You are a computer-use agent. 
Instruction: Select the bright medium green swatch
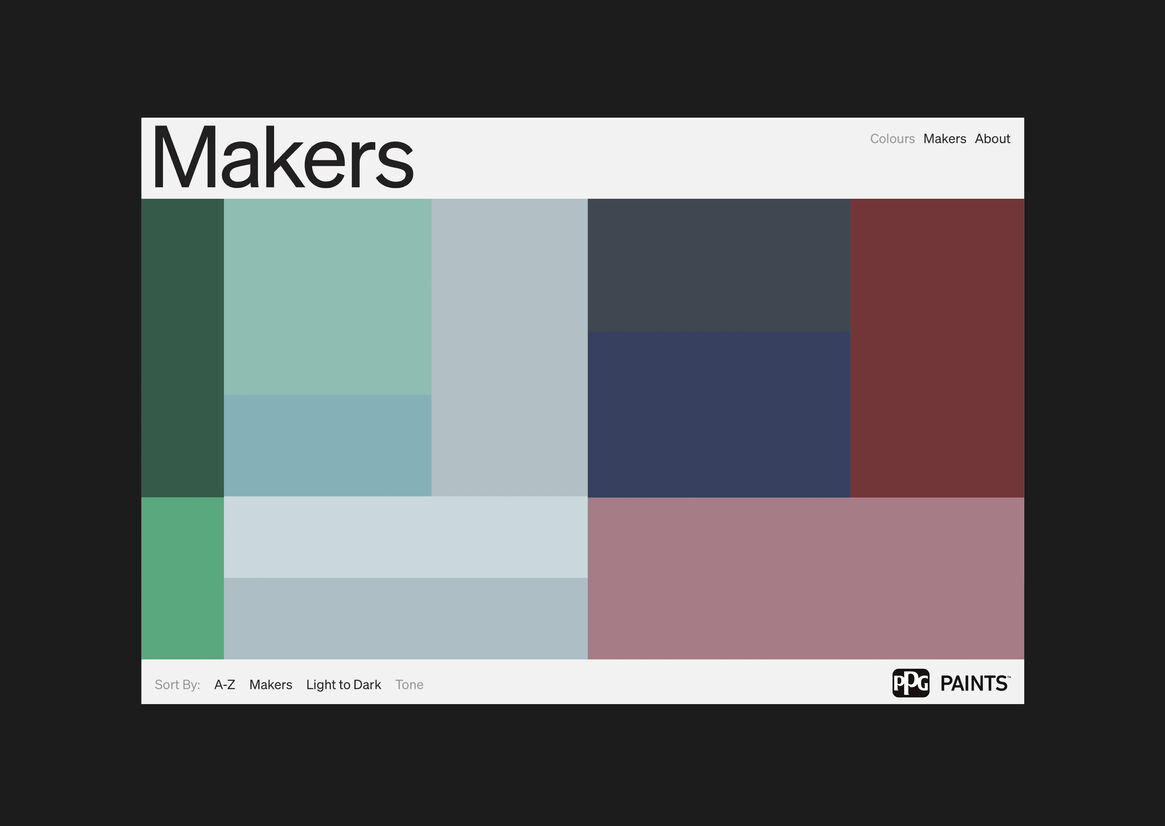tap(182, 578)
